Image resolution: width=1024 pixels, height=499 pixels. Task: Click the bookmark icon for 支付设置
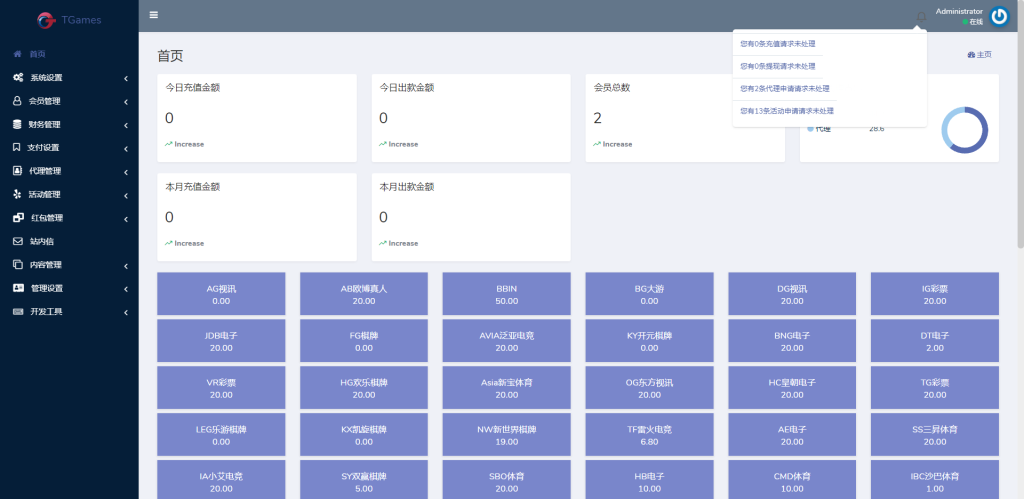point(17,148)
